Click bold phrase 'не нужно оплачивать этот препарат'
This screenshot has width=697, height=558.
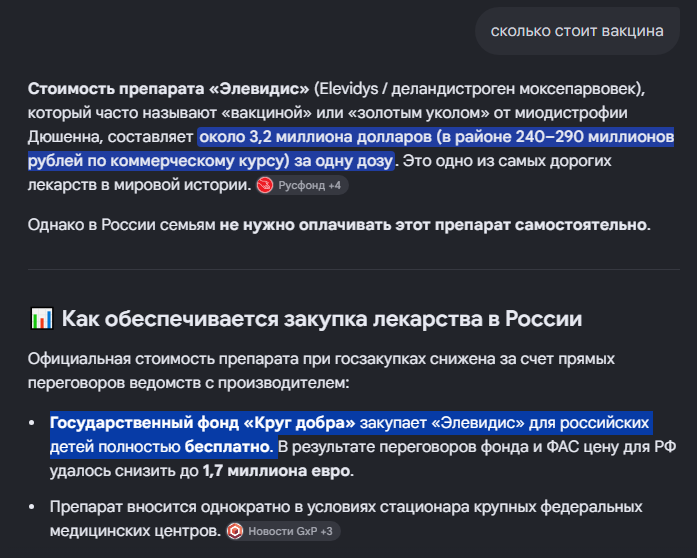click(365, 225)
